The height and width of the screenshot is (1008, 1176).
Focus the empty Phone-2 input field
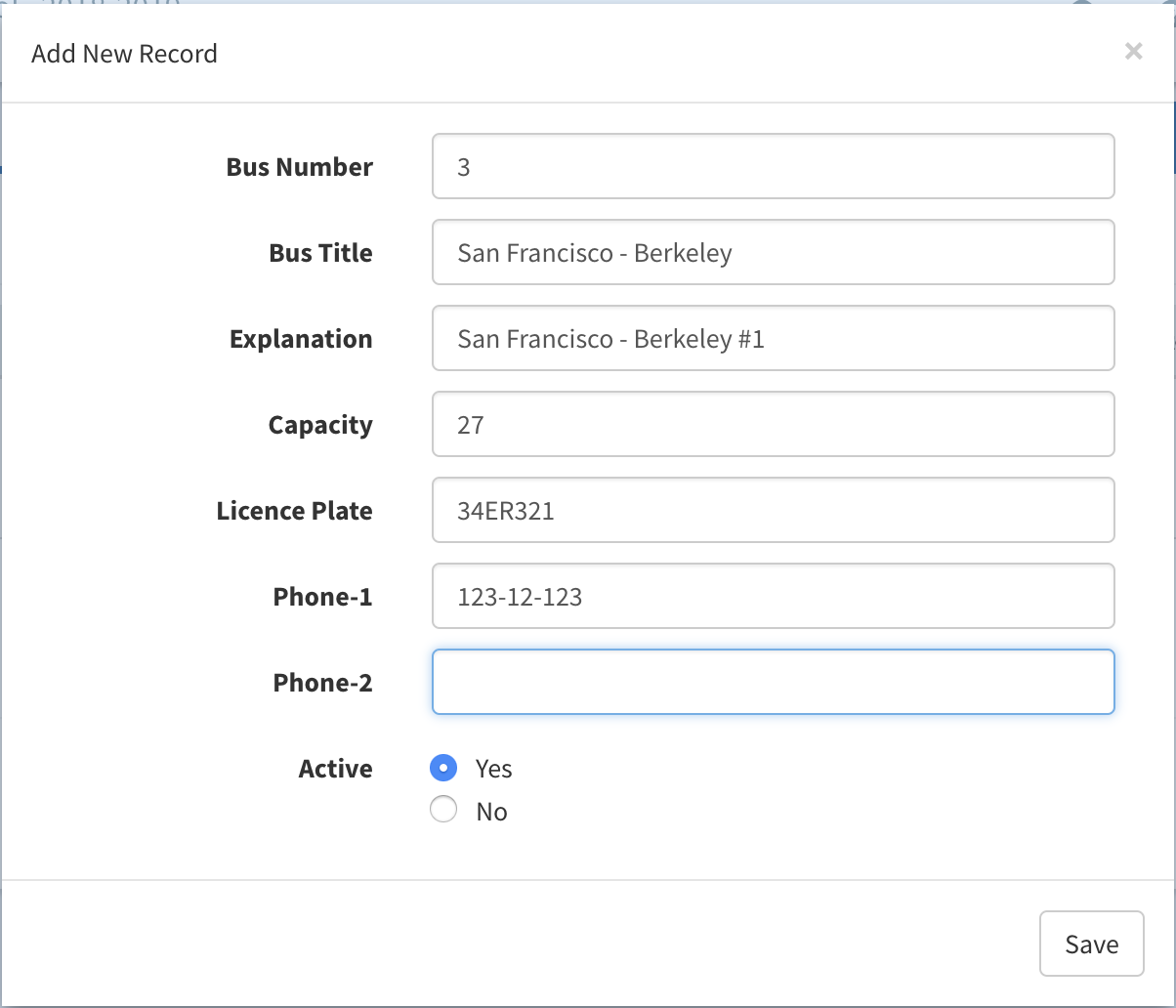(x=773, y=683)
